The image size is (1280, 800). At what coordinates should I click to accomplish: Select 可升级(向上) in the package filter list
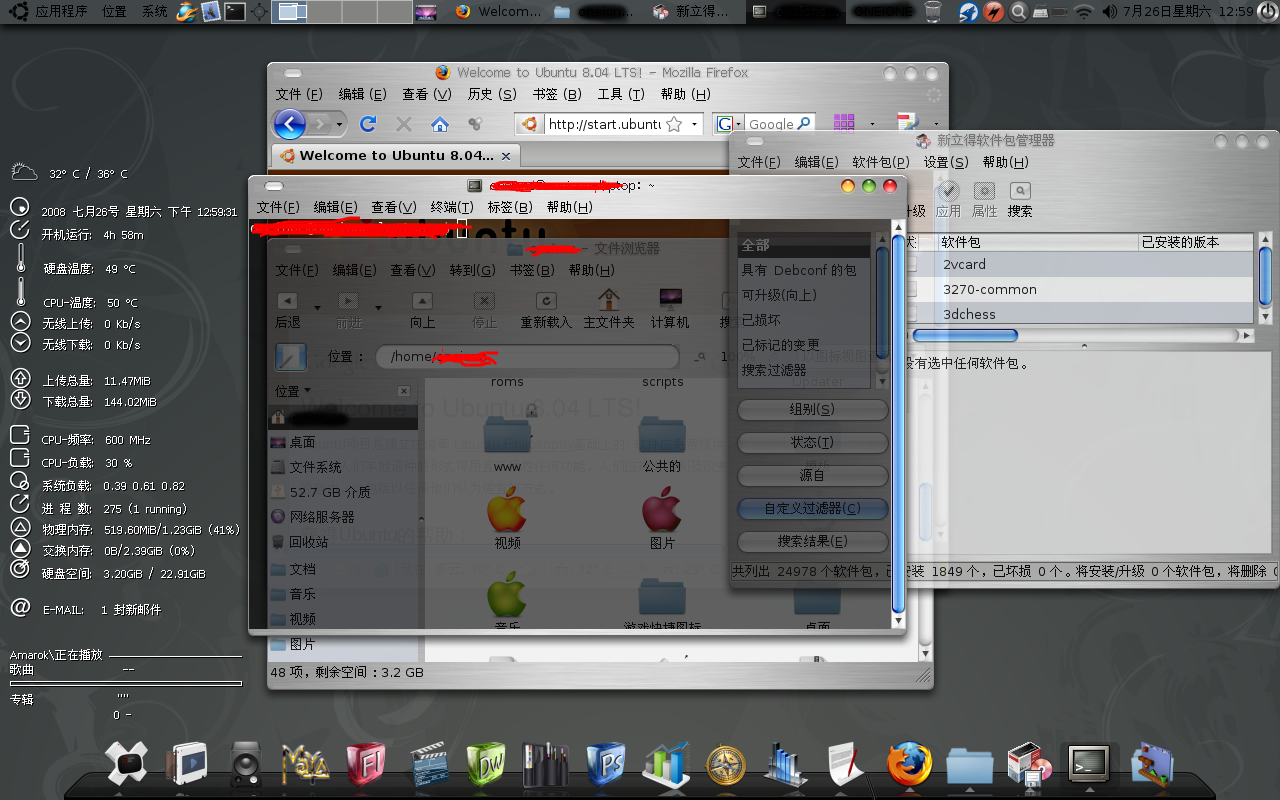tap(779, 295)
